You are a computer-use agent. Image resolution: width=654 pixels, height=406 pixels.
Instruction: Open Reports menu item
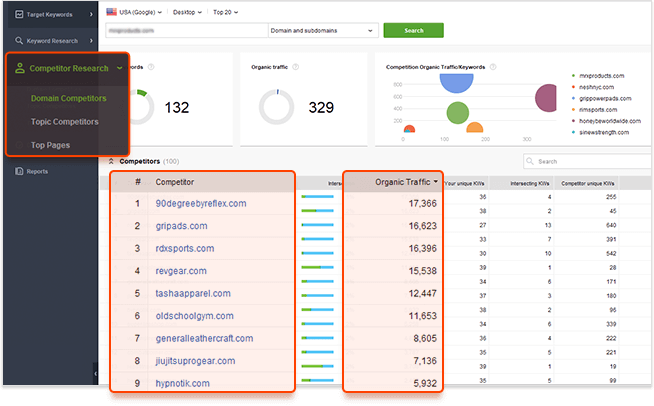tap(37, 171)
